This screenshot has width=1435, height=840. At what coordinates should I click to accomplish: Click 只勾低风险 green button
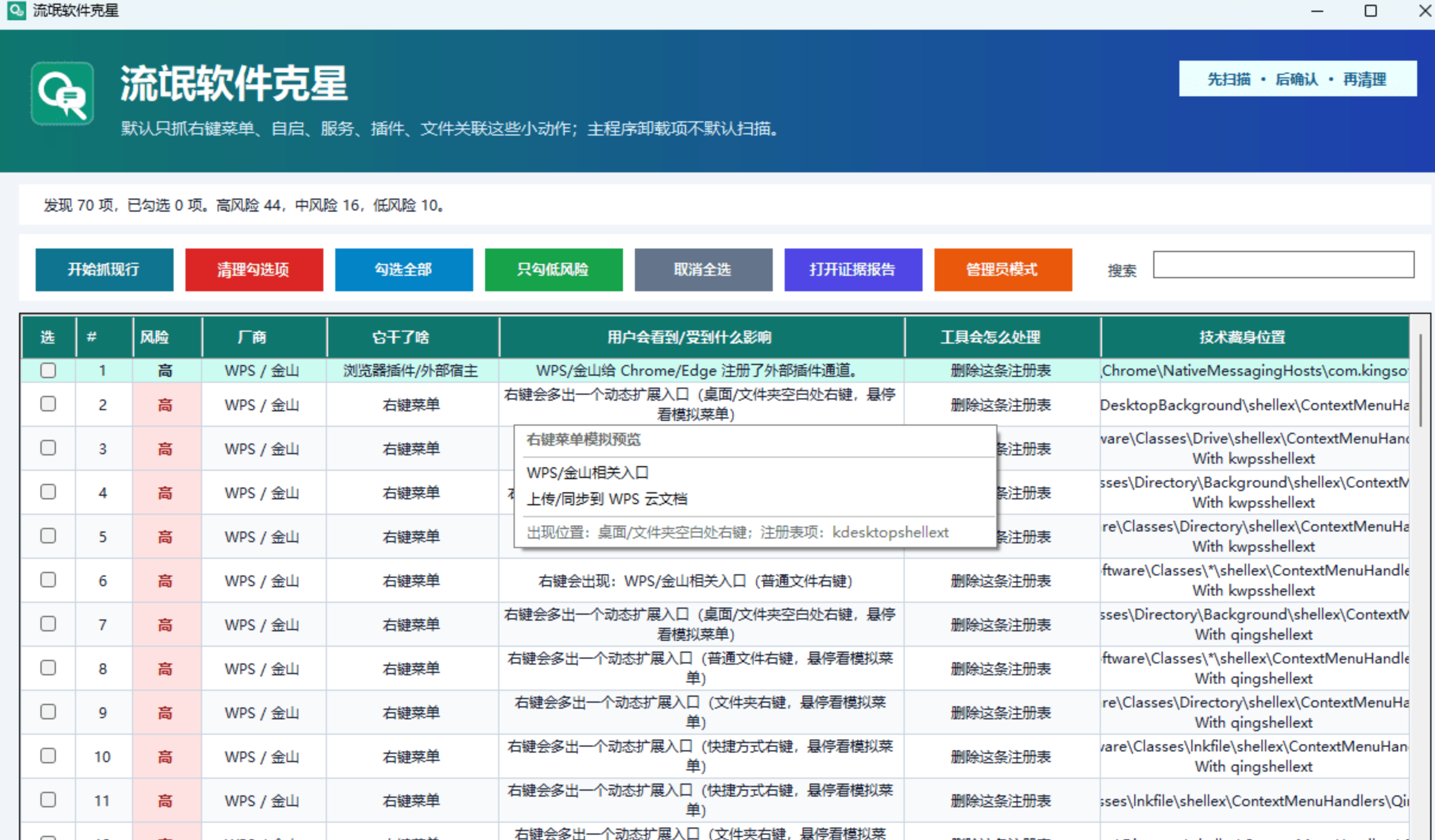click(x=553, y=269)
